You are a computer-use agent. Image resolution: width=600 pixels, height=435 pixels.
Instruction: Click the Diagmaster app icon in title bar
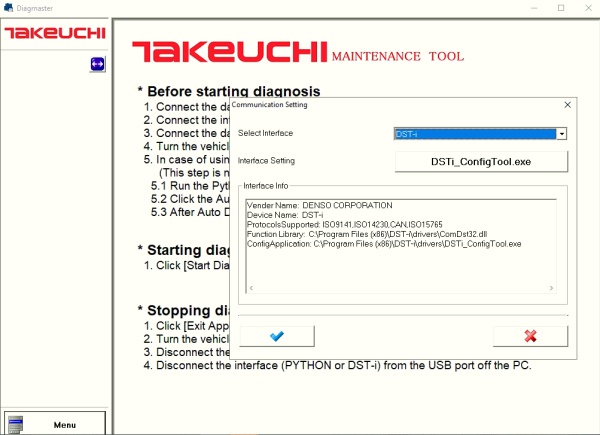coord(8,8)
